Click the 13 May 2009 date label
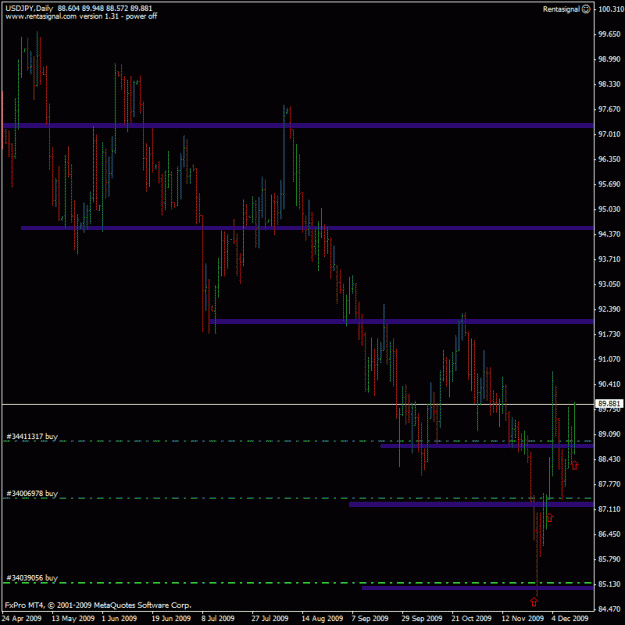Image resolution: width=625 pixels, height=625 pixels. (x=73, y=618)
